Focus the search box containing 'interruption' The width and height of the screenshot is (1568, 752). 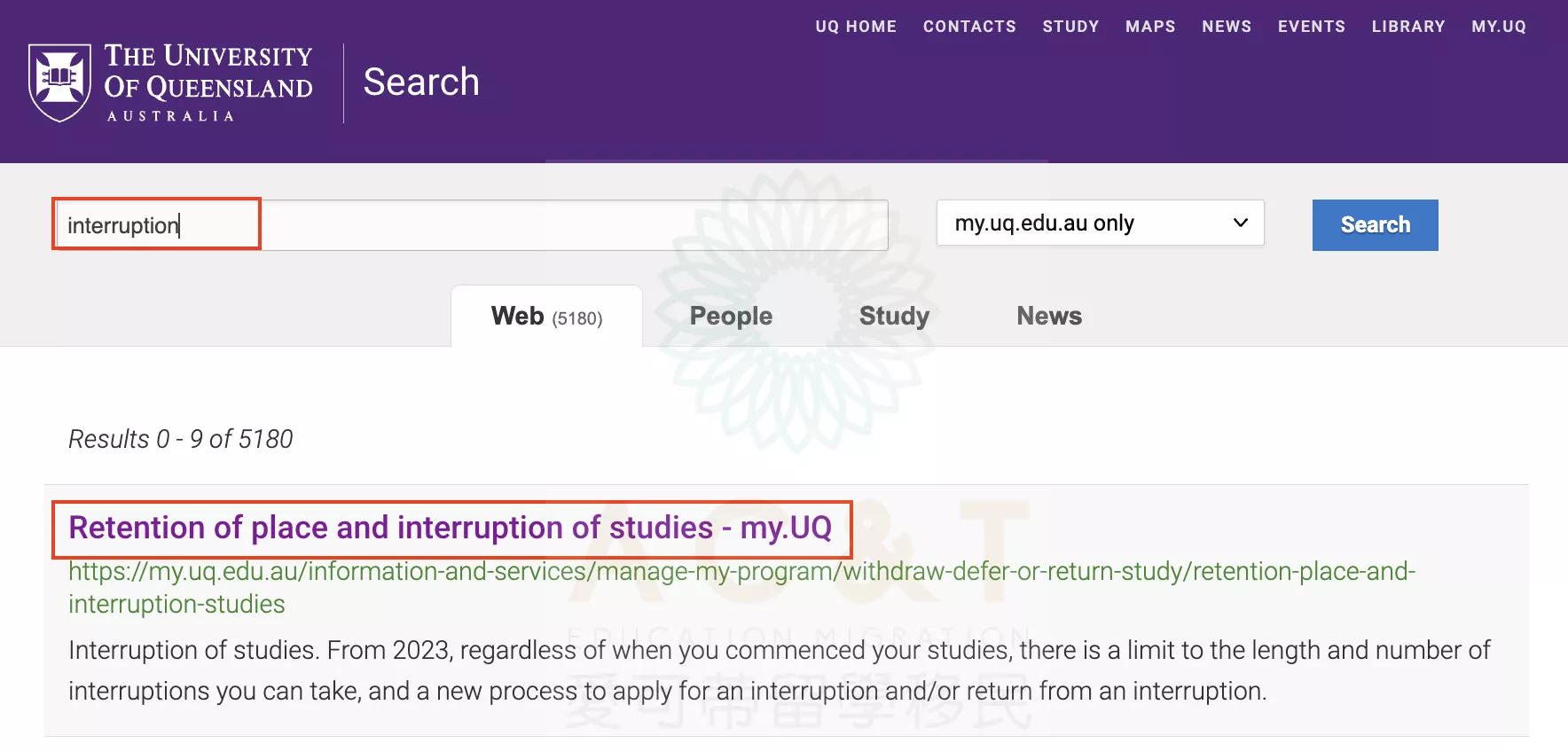tap(471, 225)
